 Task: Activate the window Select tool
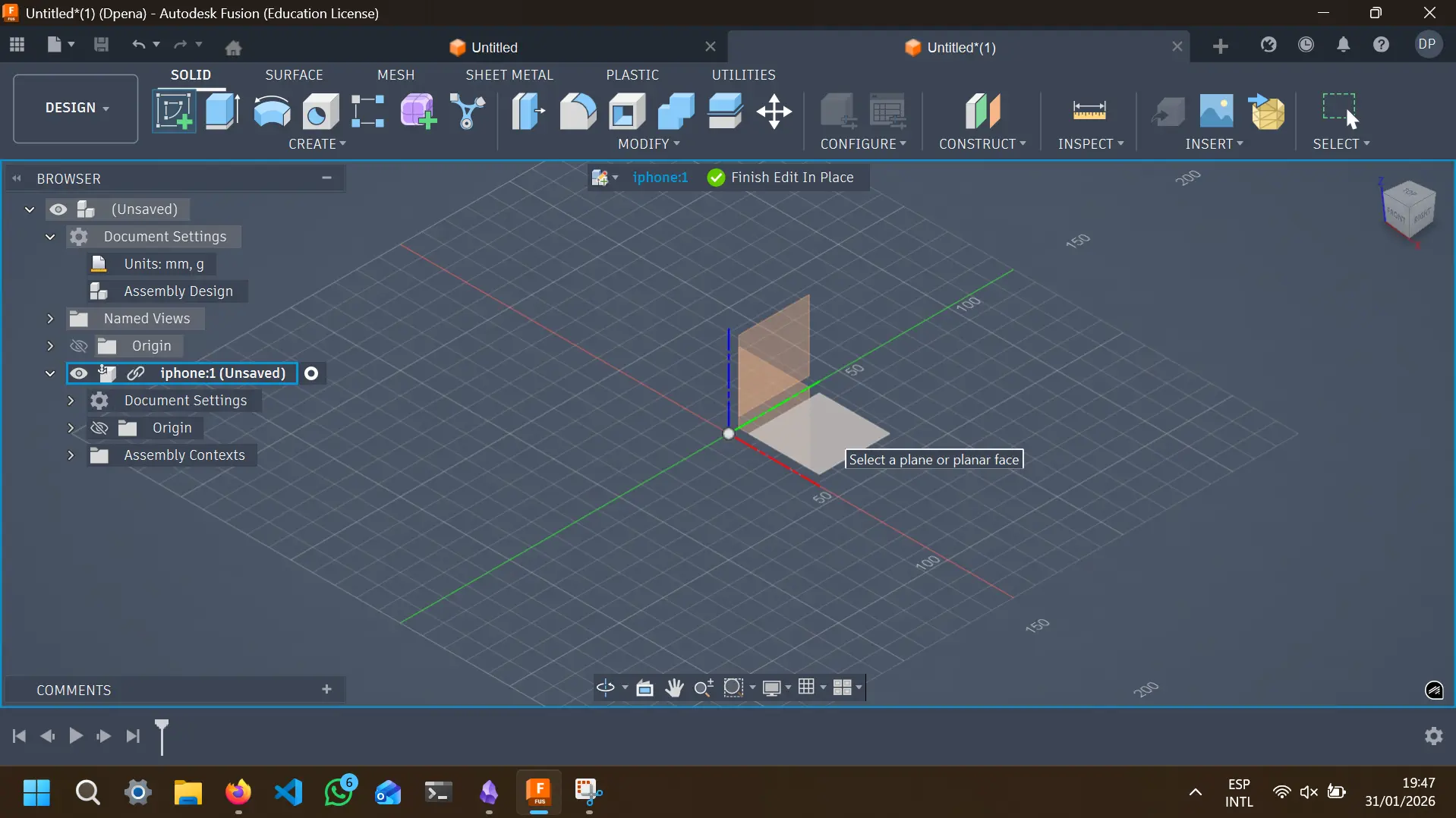[x=1341, y=112]
